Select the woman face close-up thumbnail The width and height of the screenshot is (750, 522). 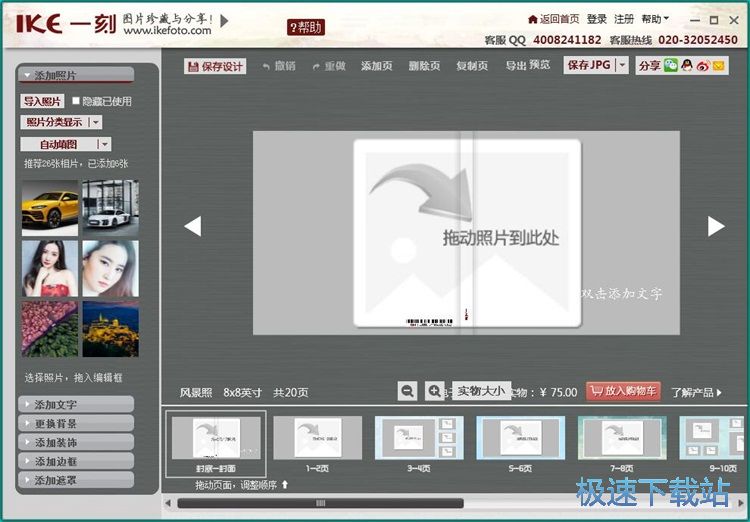tap(110, 268)
